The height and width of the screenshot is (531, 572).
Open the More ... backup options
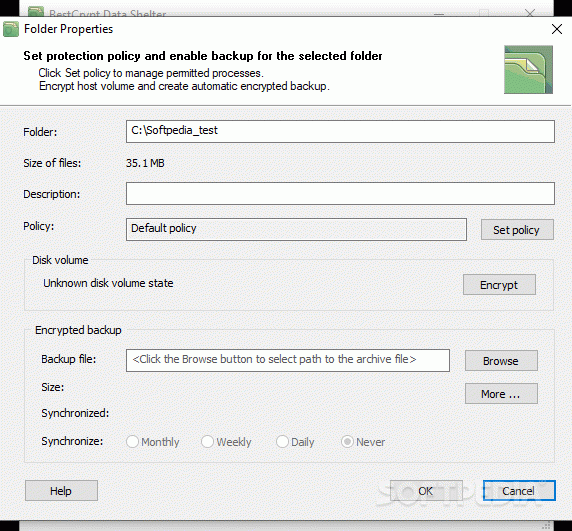coord(501,394)
